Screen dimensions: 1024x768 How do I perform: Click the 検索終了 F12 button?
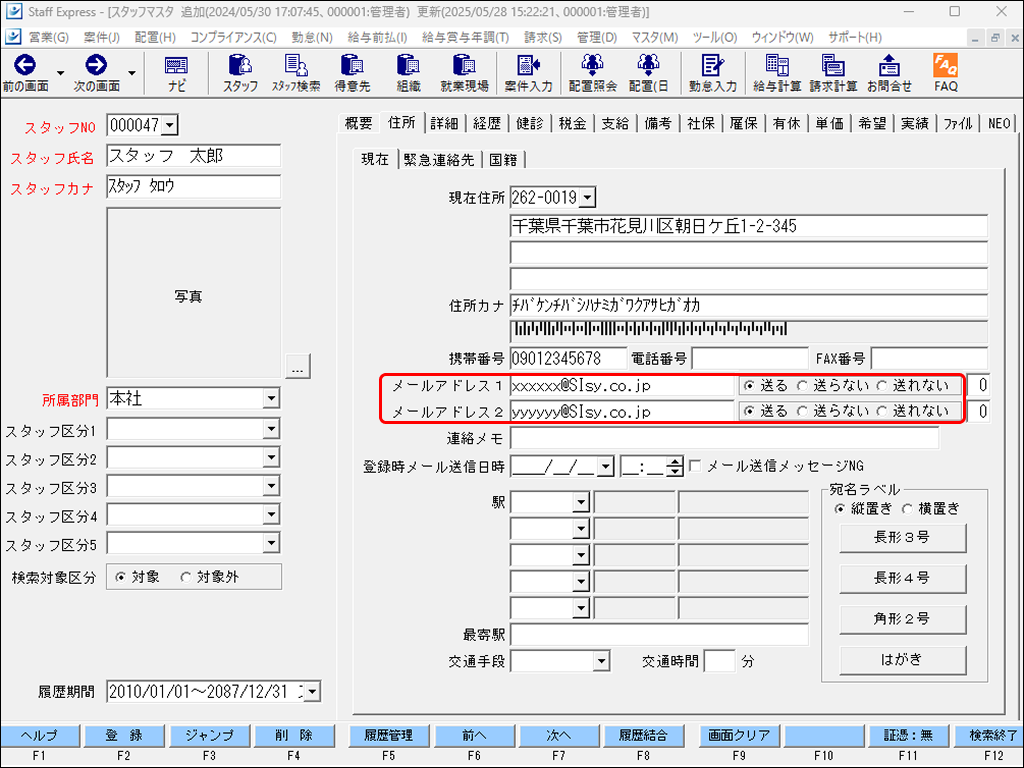click(x=991, y=735)
